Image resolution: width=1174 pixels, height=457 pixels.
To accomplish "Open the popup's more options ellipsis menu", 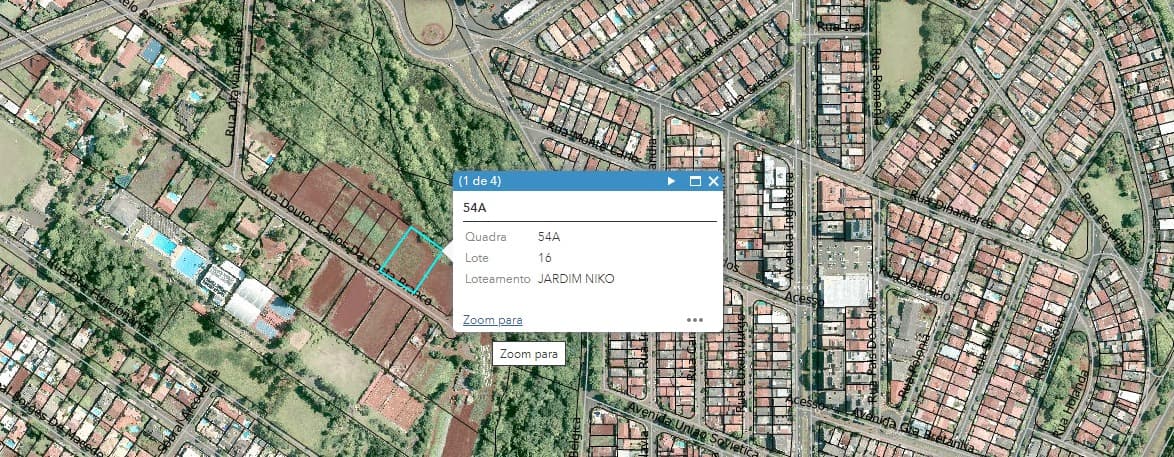I will tap(695, 320).
